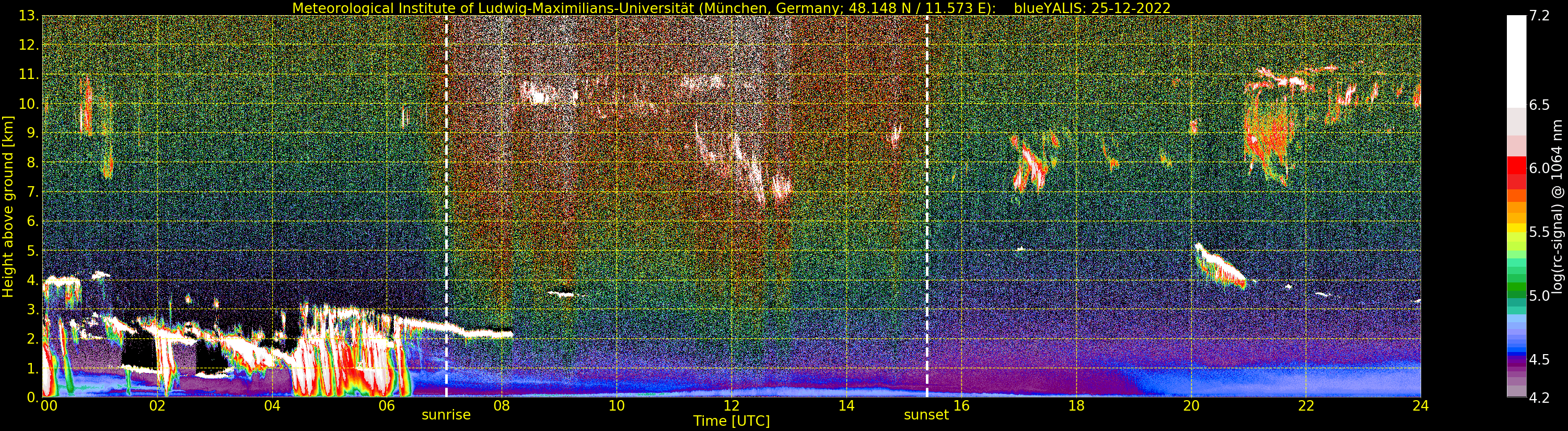Pick the bright red band of the colorbar
Viewport: 1568px width, 431px height.
[x=1516, y=166]
